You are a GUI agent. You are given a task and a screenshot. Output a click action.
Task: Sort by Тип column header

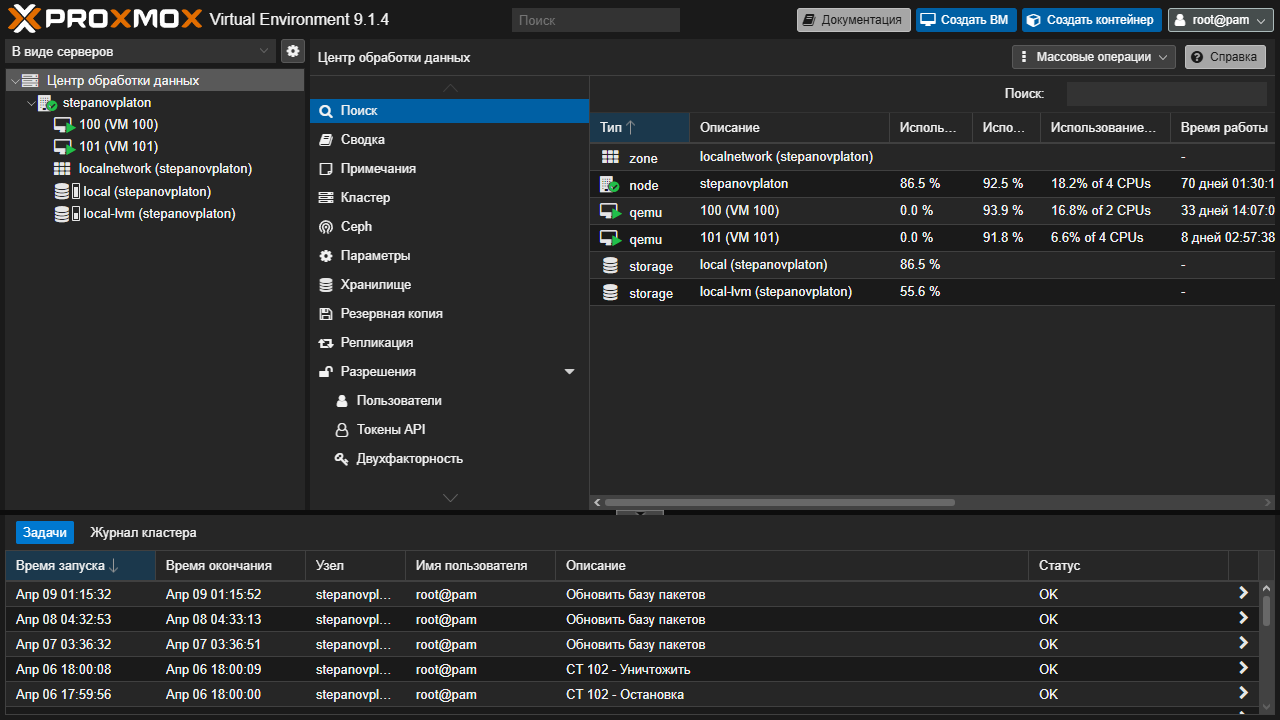[639, 128]
